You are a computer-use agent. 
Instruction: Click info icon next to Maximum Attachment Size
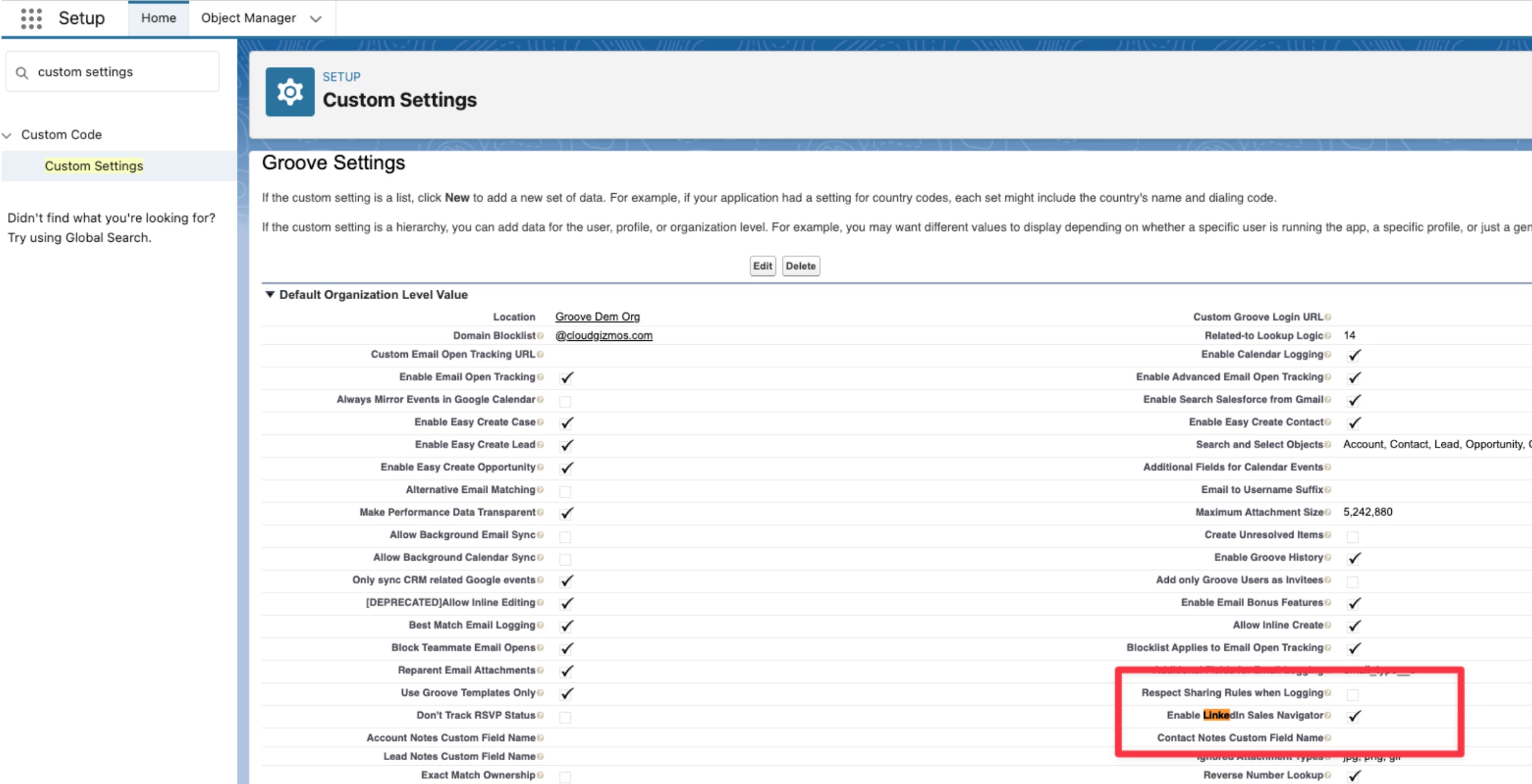(1328, 513)
